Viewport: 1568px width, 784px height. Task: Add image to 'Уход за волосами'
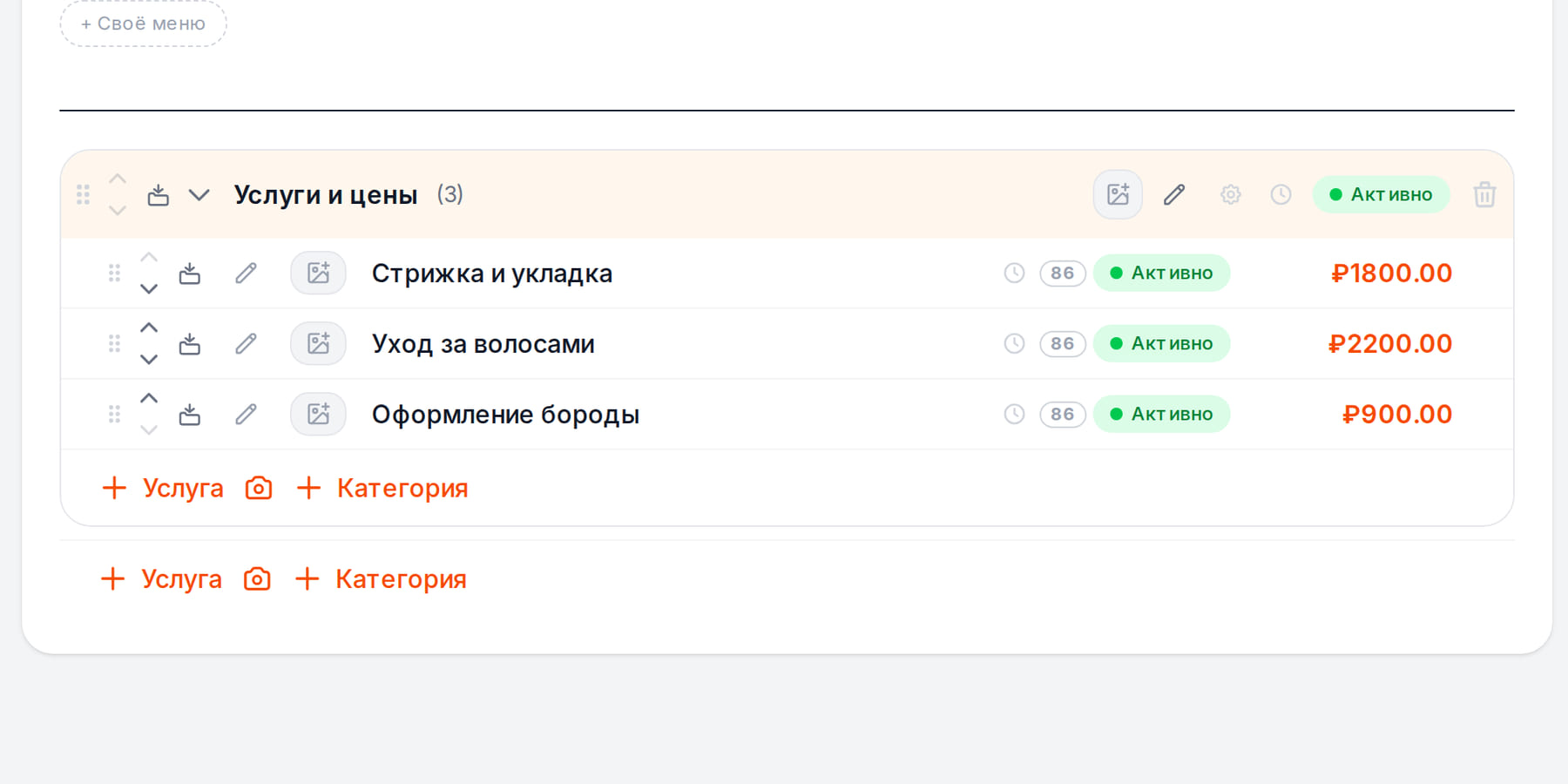[318, 343]
